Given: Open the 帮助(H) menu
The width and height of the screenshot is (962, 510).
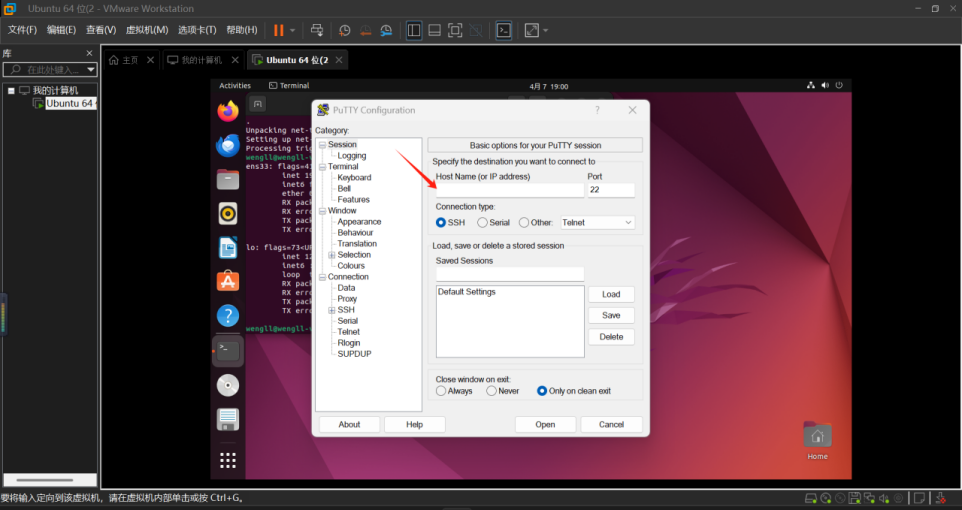Looking at the screenshot, I should 242,30.
